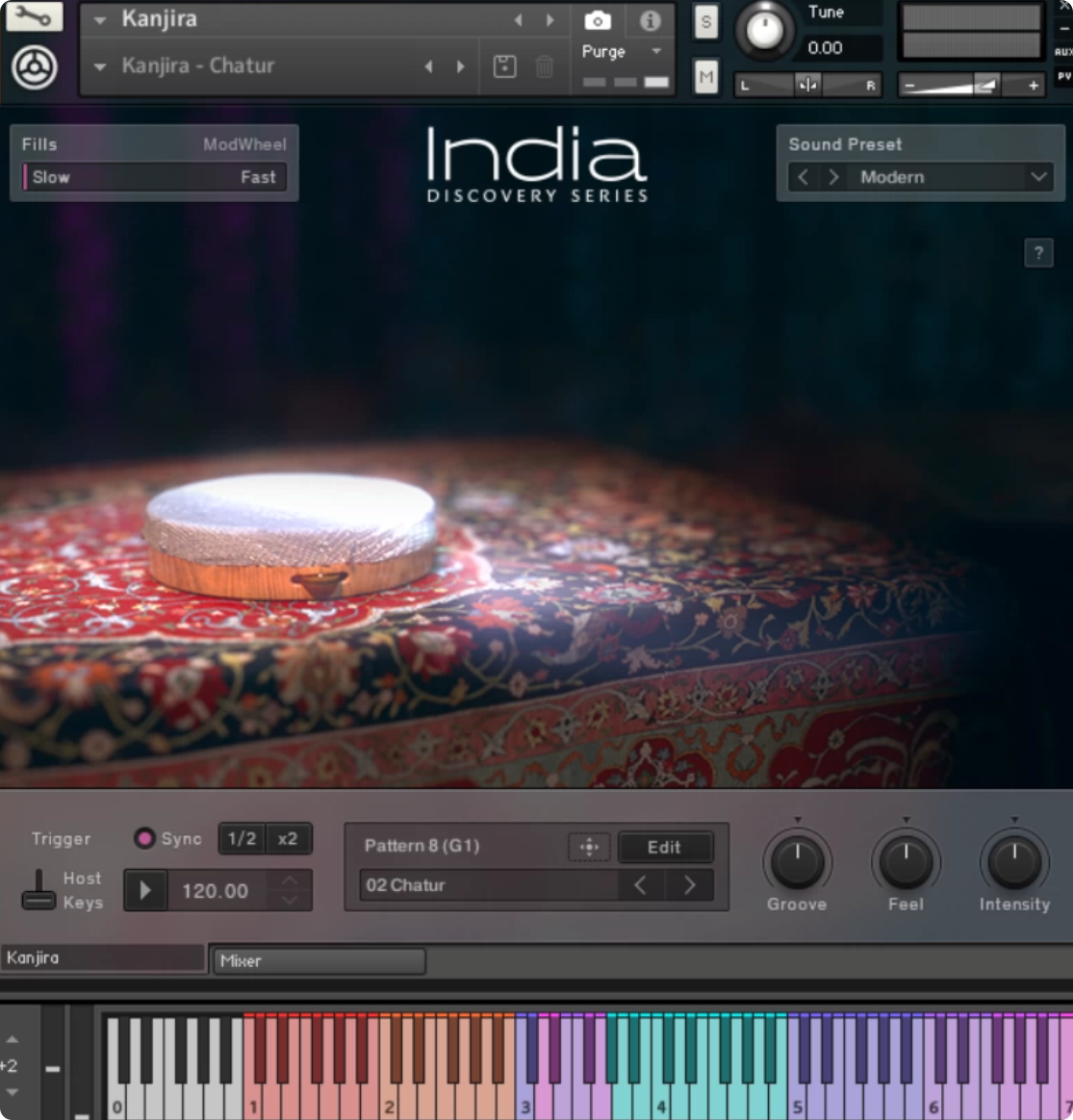Image resolution: width=1073 pixels, height=1120 pixels.
Task: Go to the previous instrument next to Kanjira
Action: [x=519, y=20]
